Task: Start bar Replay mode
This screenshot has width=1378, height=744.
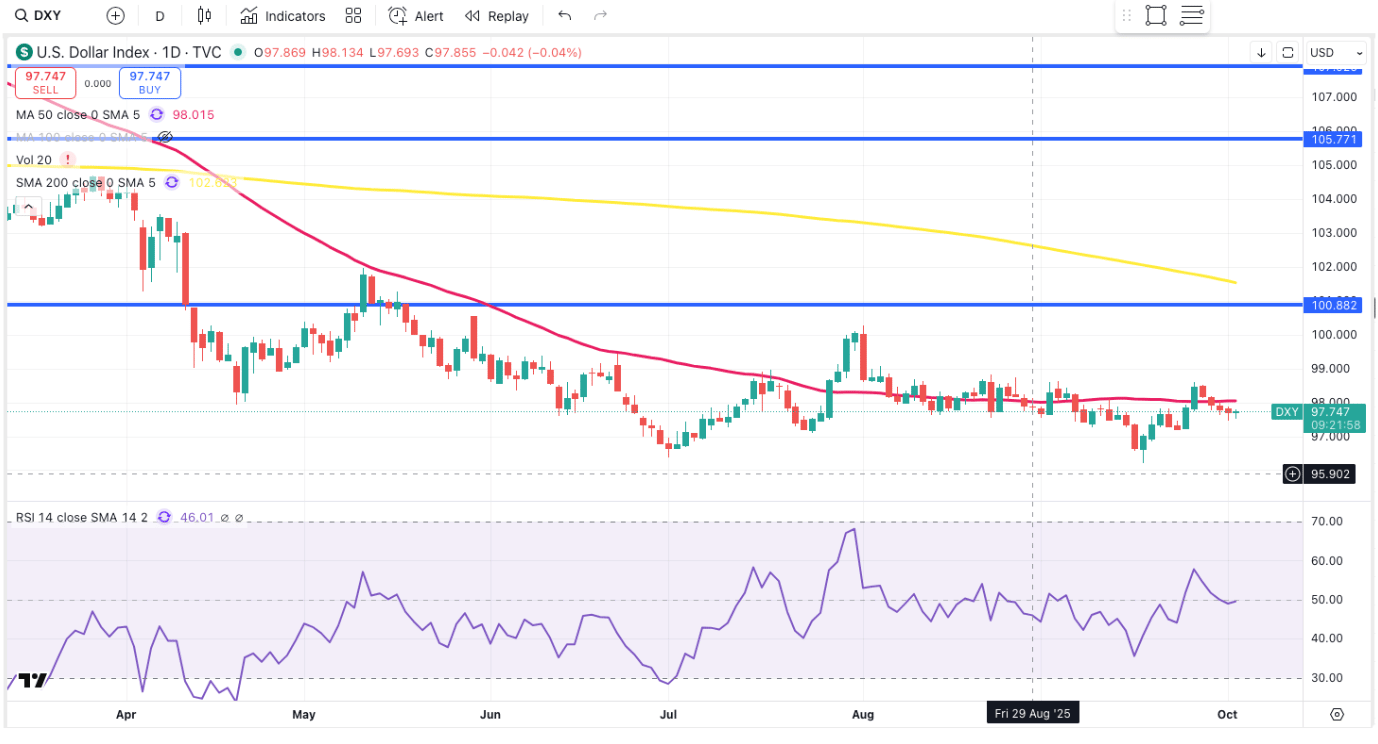Action: (497, 16)
